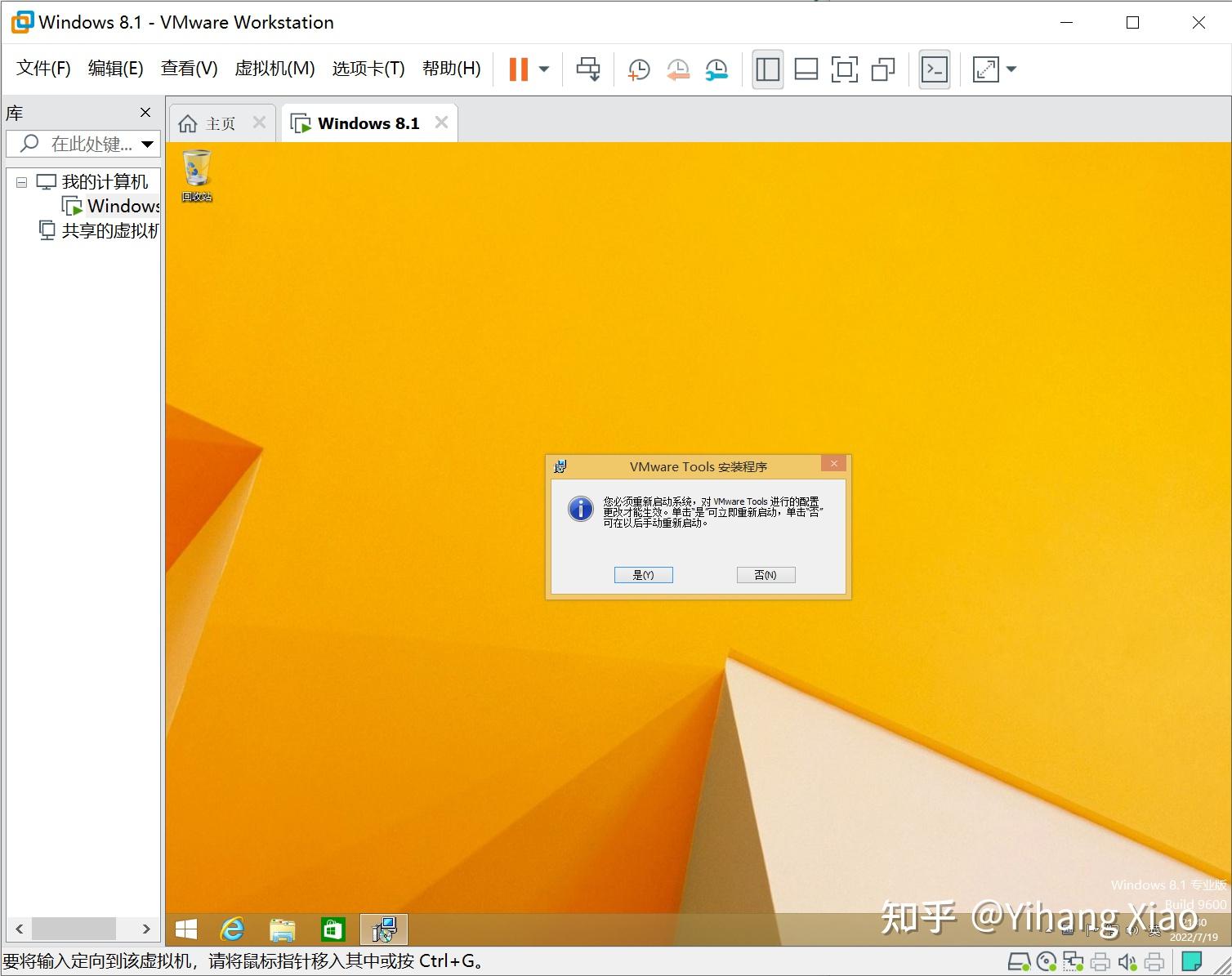
Task: Toggle the thumbnail bar view
Action: (x=806, y=69)
